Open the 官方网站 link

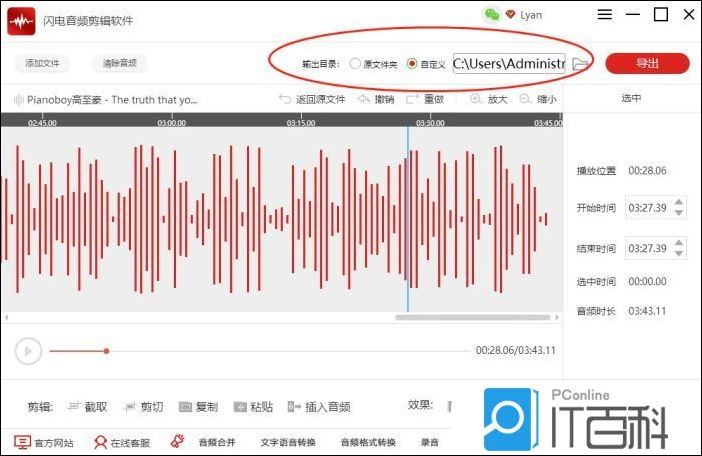click(x=44, y=443)
